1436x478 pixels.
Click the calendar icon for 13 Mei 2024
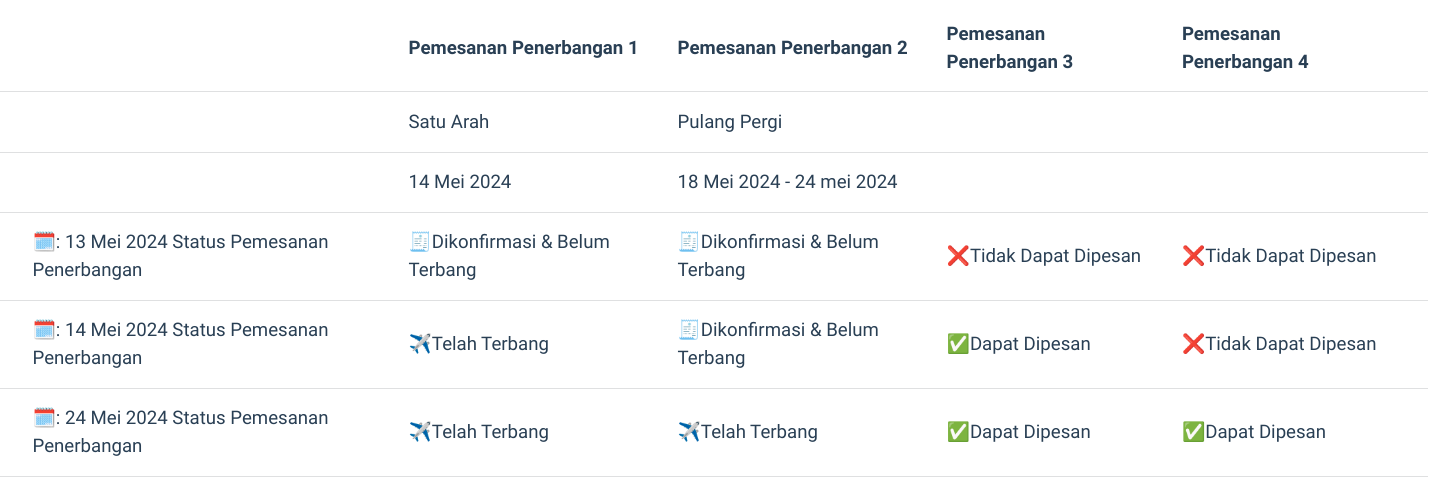click(x=44, y=241)
